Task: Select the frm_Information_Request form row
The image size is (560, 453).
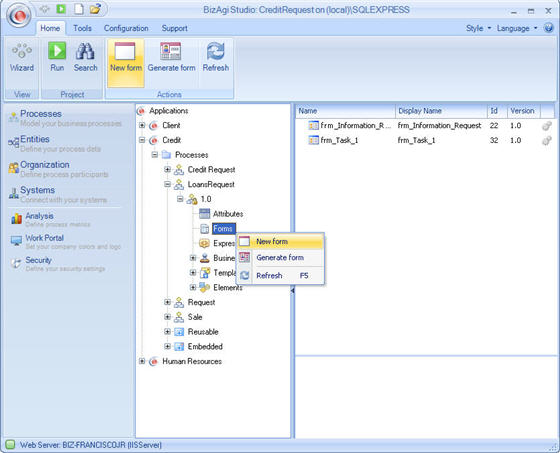Action: click(425, 125)
